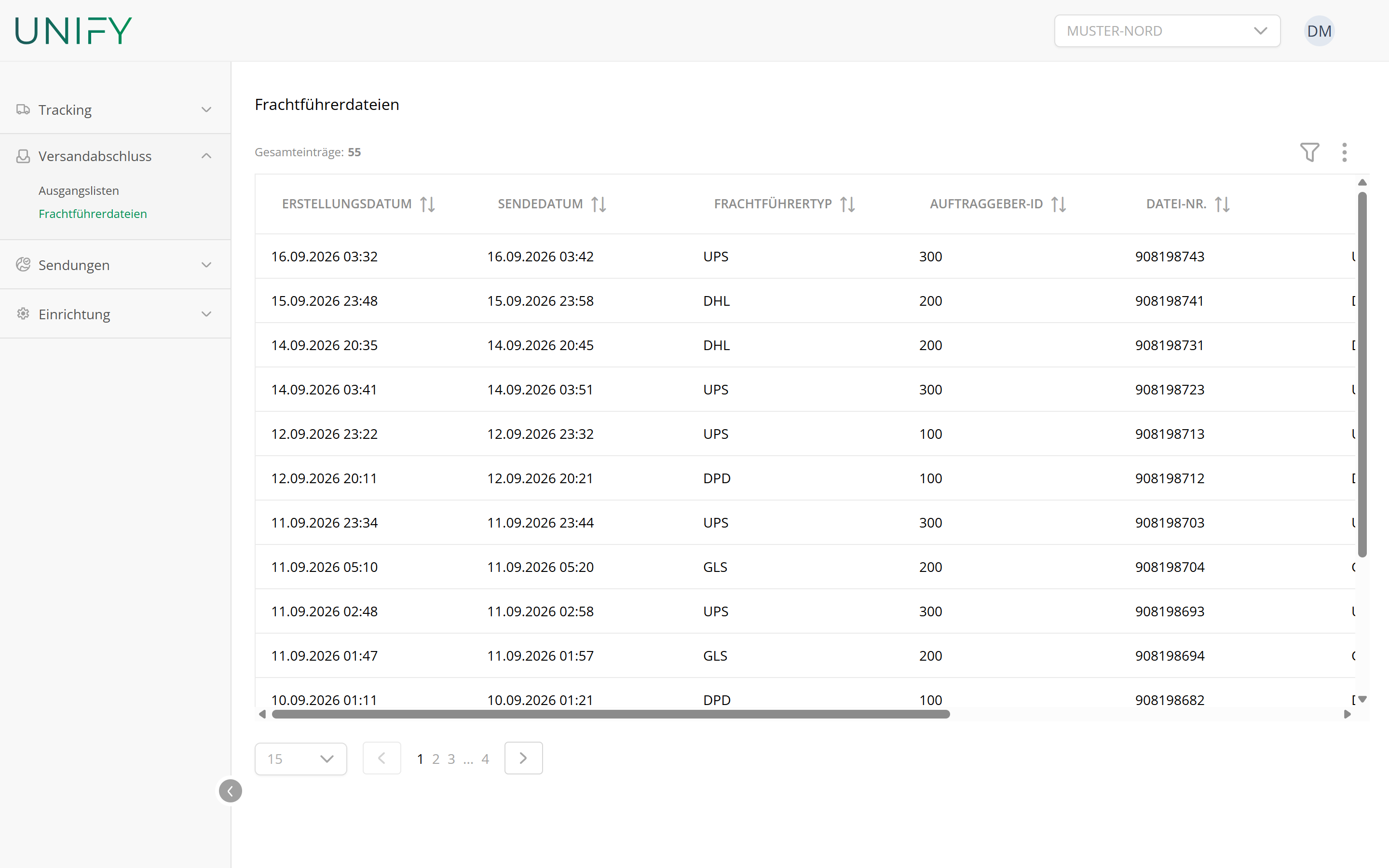Open the table filter funnel icon
This screenshot has height=868, width=1389.
(1309, 152)
